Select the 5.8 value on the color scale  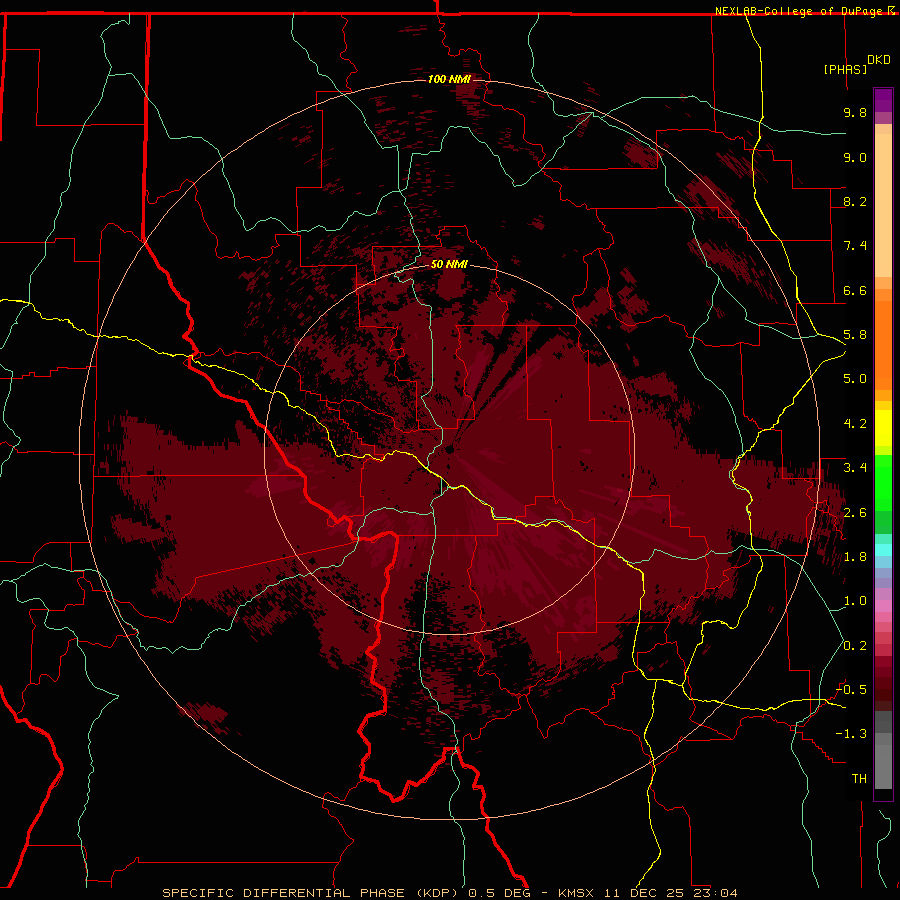tap(855, 335)
